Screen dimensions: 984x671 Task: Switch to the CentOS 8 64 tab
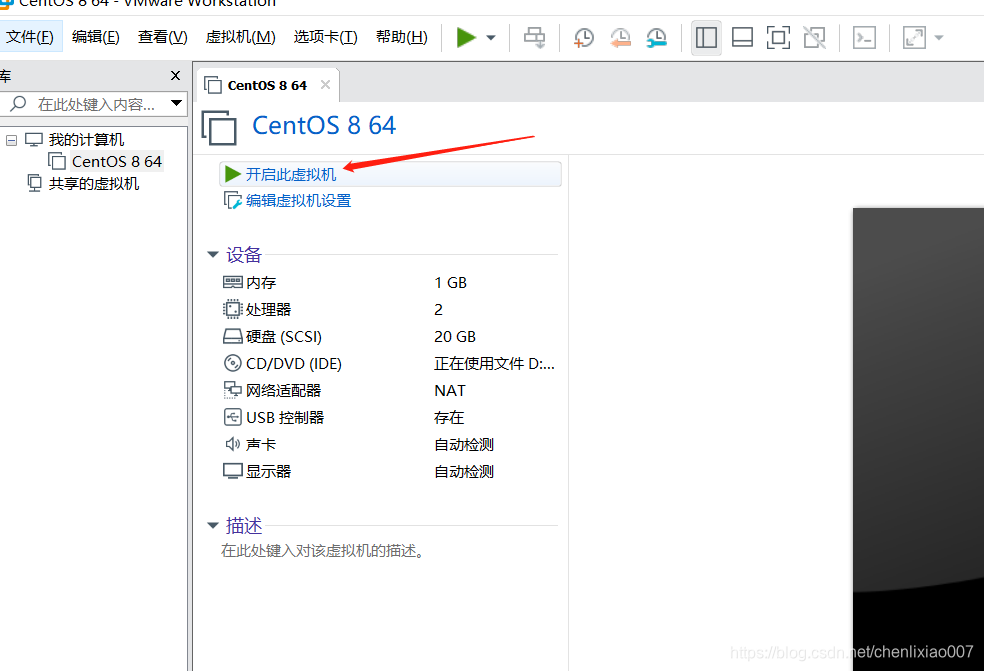click(267, 85)
